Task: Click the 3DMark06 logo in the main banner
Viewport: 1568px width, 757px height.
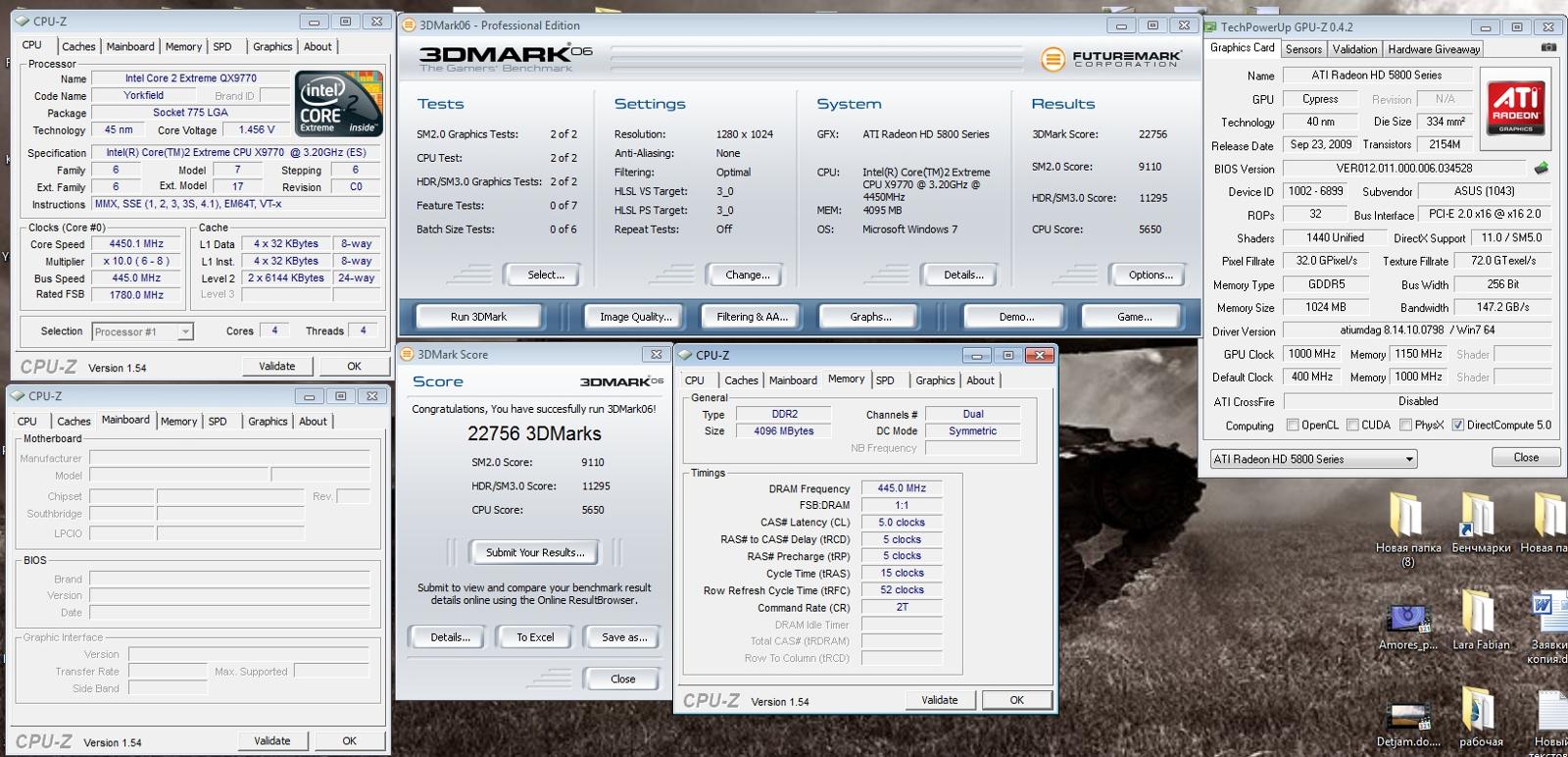Action: [505, 58]
